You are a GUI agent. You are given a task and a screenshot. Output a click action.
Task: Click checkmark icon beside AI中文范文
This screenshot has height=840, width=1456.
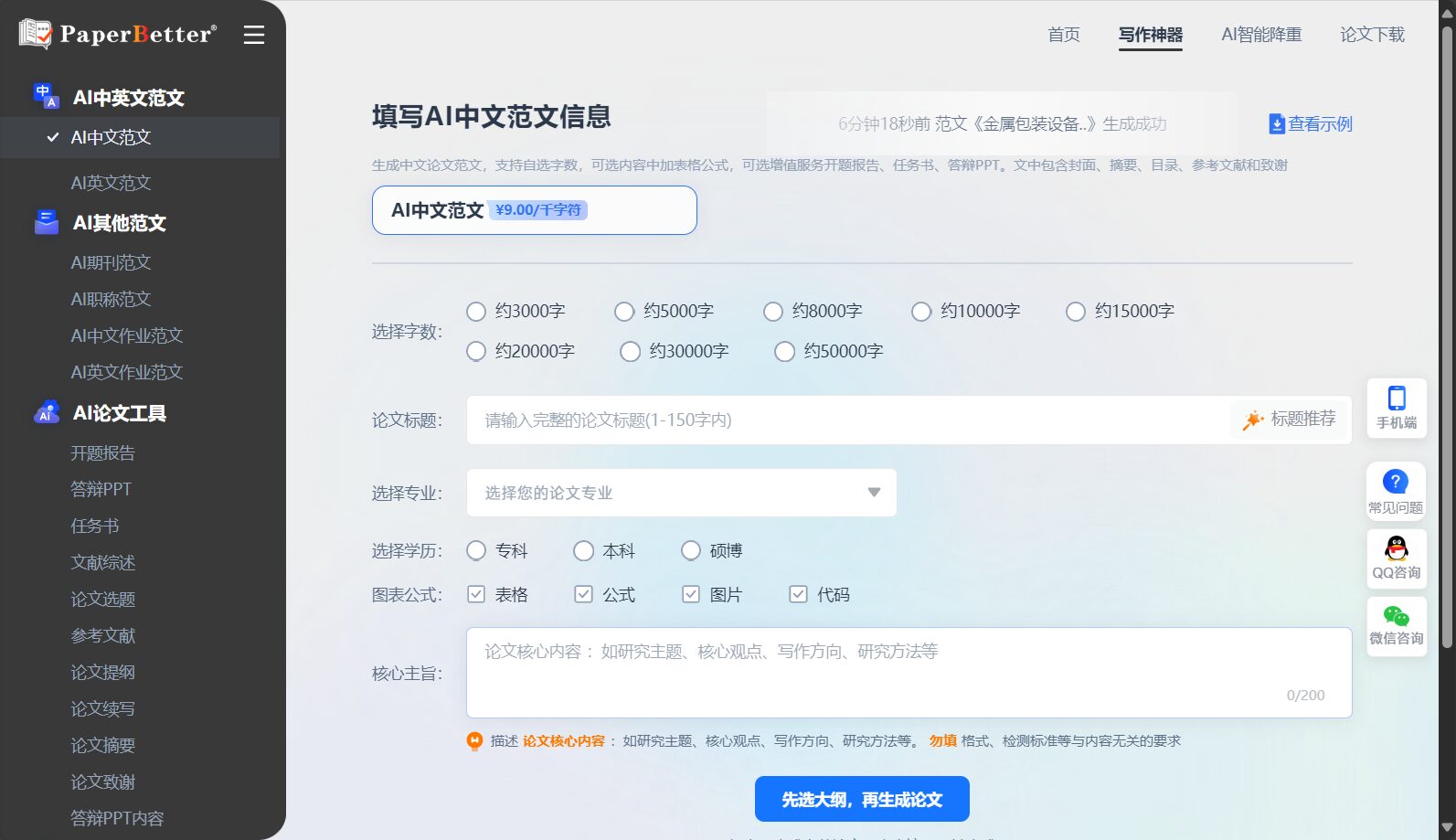coord(53,137)
